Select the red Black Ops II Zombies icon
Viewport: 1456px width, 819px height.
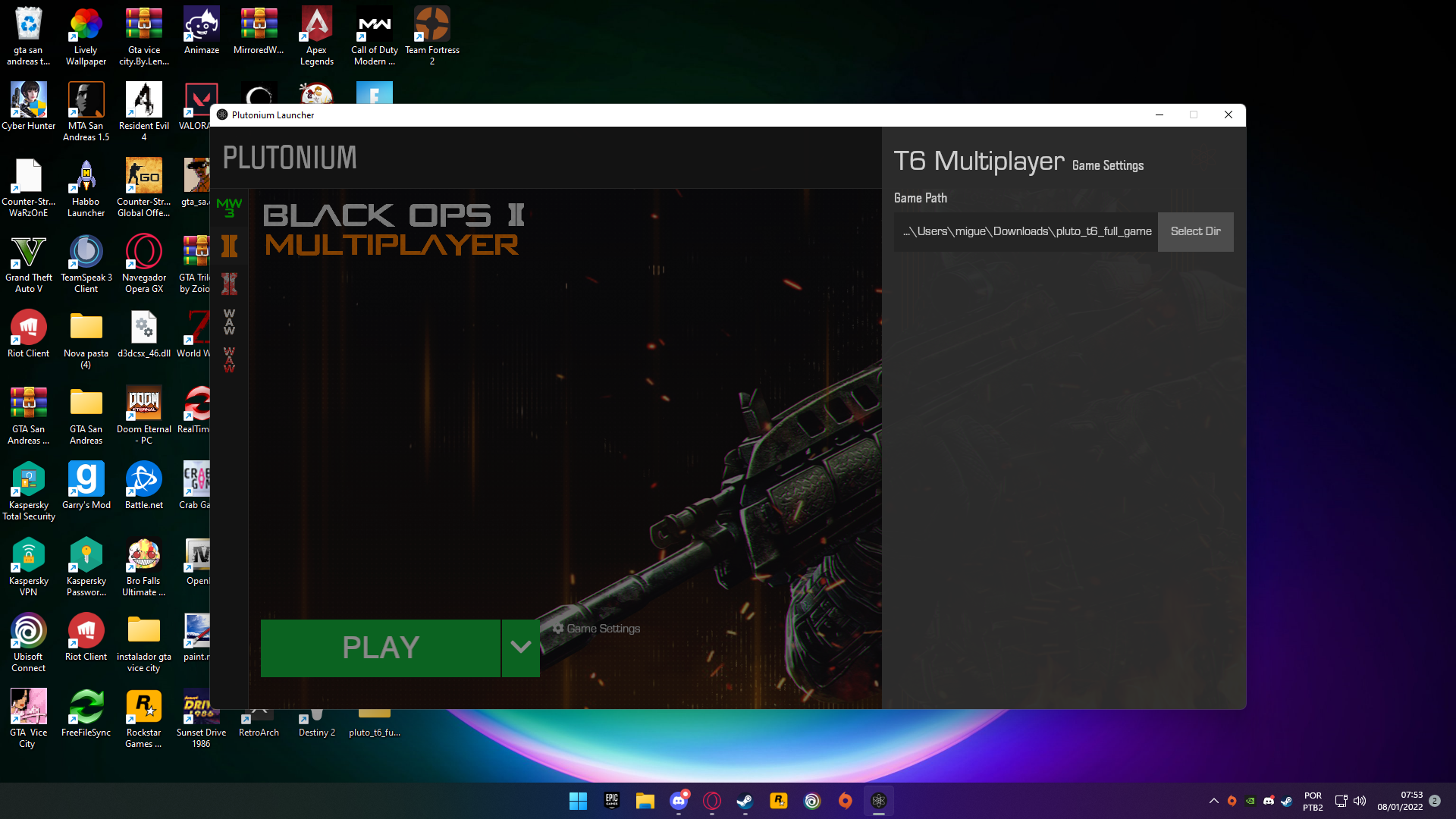[229, 284]
